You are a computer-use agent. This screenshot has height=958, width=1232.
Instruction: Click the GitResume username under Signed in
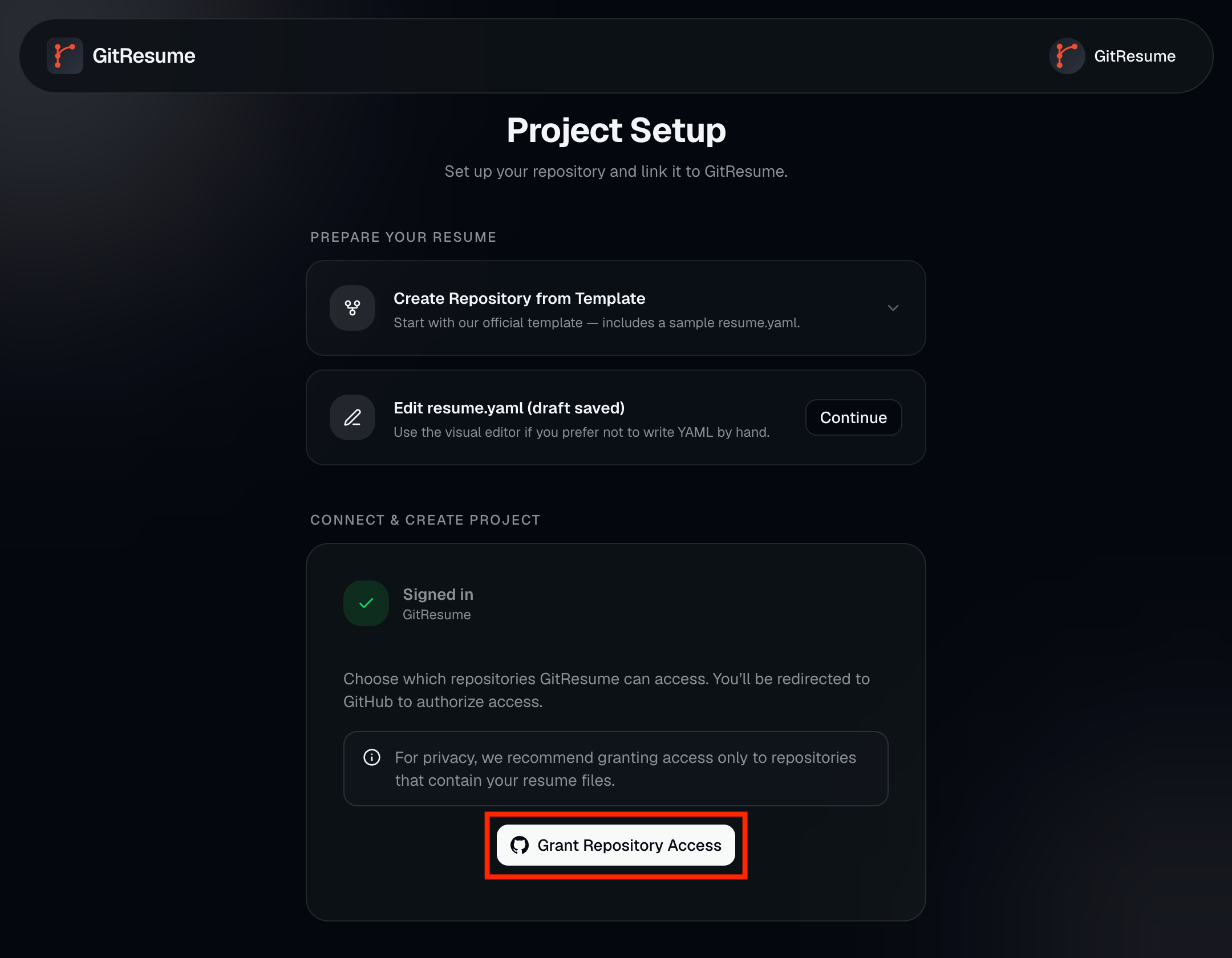[436, 615]
